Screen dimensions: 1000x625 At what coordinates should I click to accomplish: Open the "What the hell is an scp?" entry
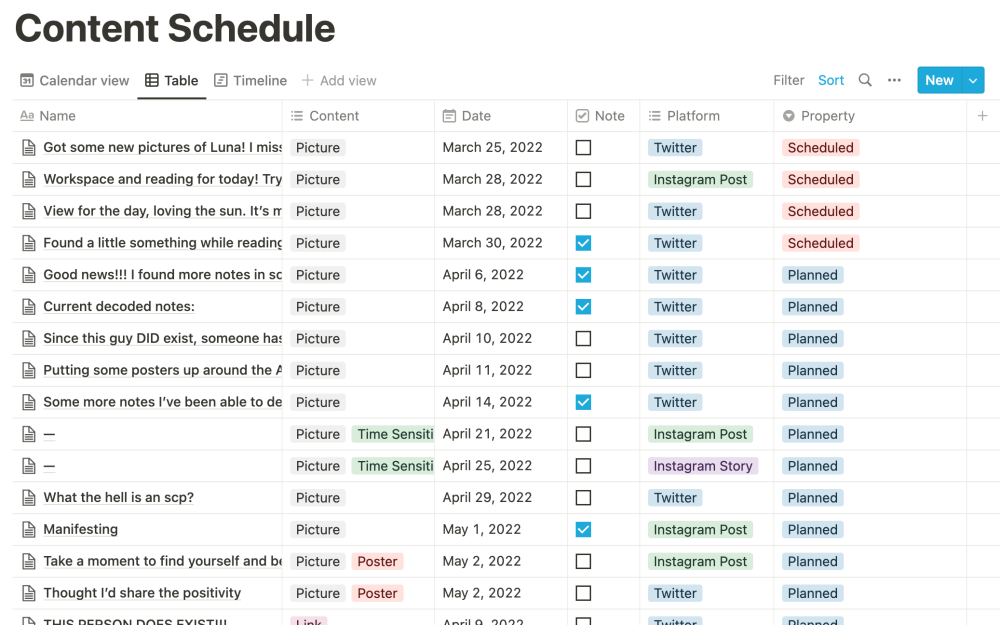pyautogui.click(x=118, y=497)
